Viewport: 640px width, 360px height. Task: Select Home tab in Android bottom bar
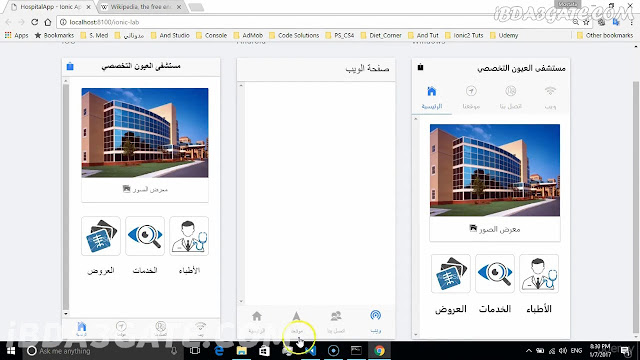(257, 322)
